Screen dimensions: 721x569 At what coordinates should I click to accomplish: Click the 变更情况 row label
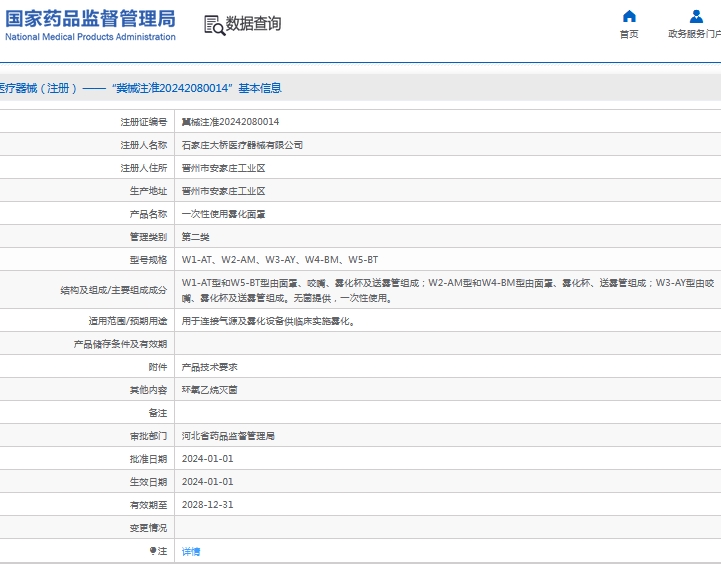tap(148, 528)
